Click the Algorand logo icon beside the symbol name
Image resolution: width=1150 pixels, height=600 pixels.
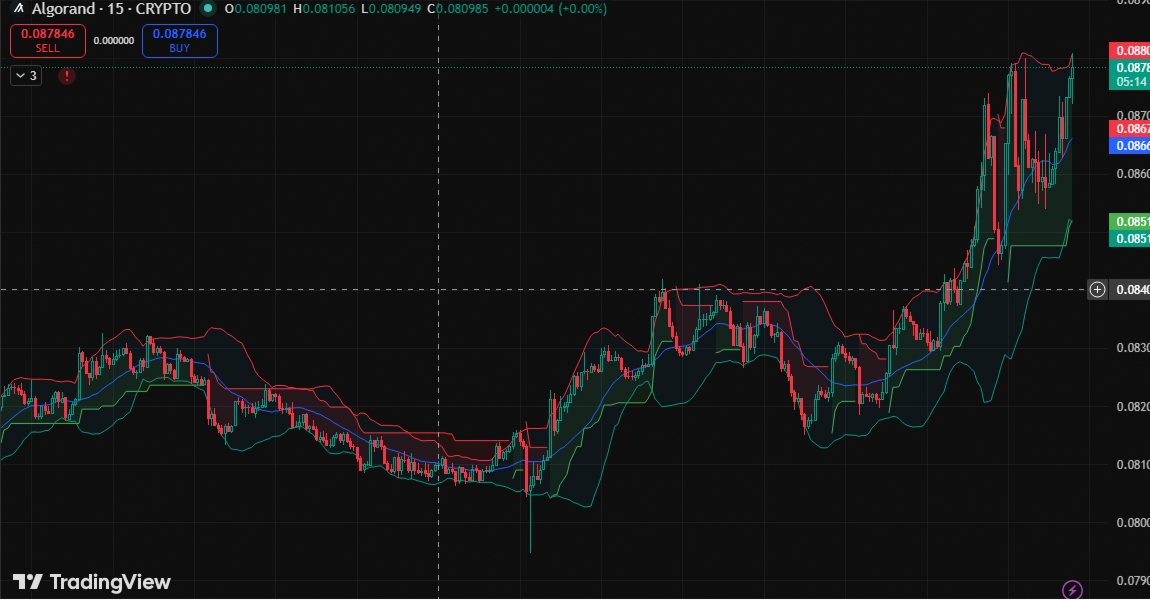19,9
